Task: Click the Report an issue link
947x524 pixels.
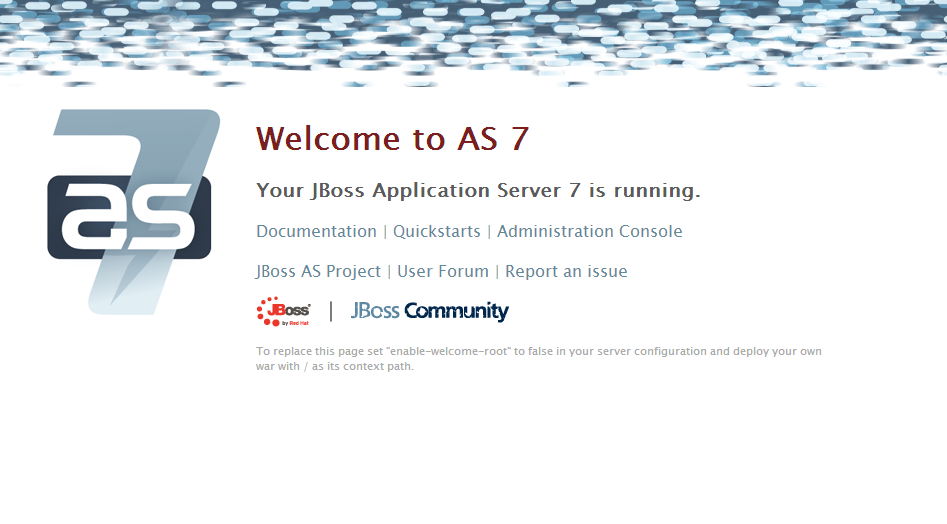Action: (x=566, y=271)
